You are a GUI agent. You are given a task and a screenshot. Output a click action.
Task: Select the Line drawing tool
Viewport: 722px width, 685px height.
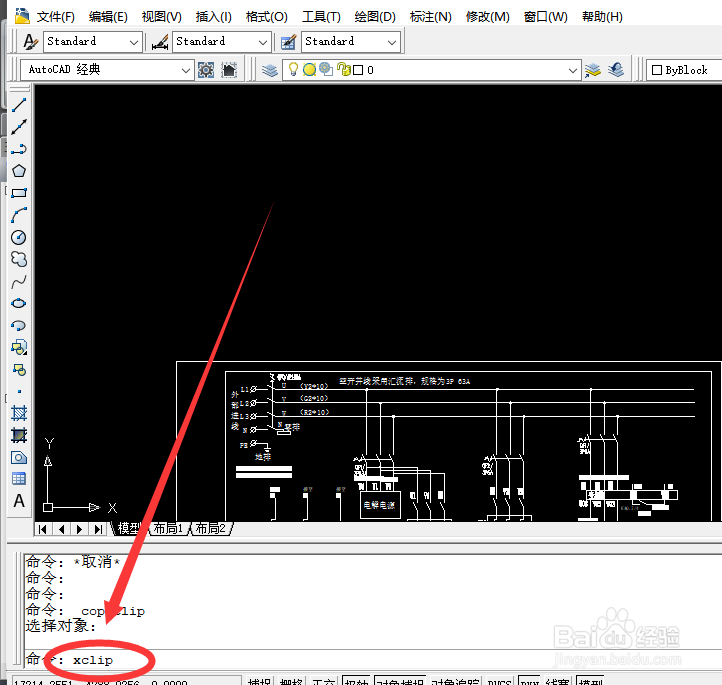(x=19, y=105)
